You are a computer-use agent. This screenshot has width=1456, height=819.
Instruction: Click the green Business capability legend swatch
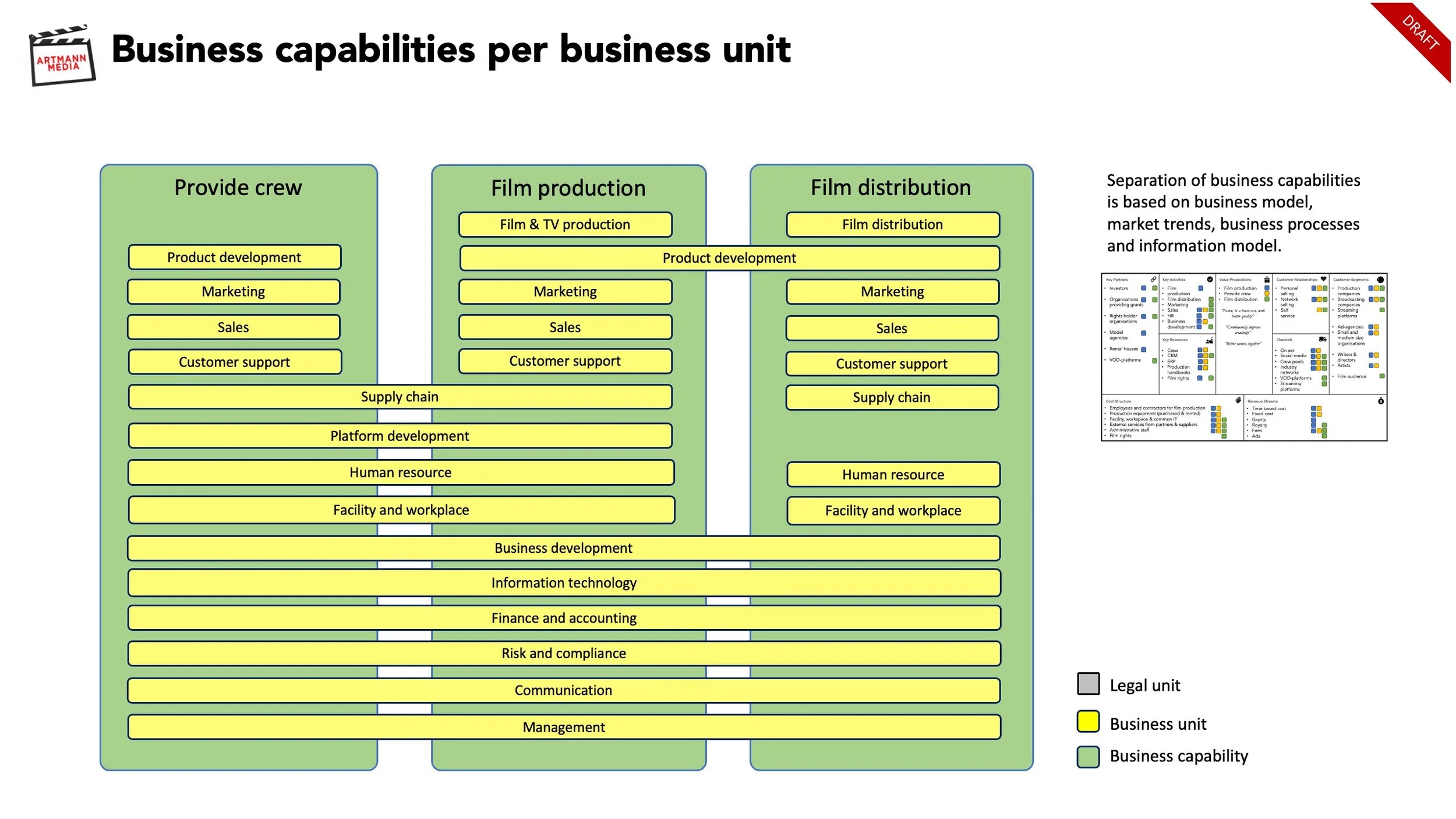1088,757
